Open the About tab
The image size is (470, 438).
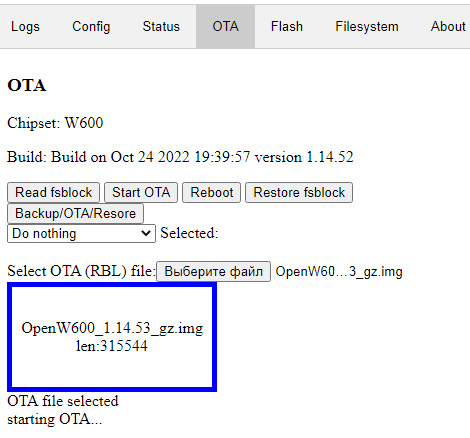[x=448, y=27]
